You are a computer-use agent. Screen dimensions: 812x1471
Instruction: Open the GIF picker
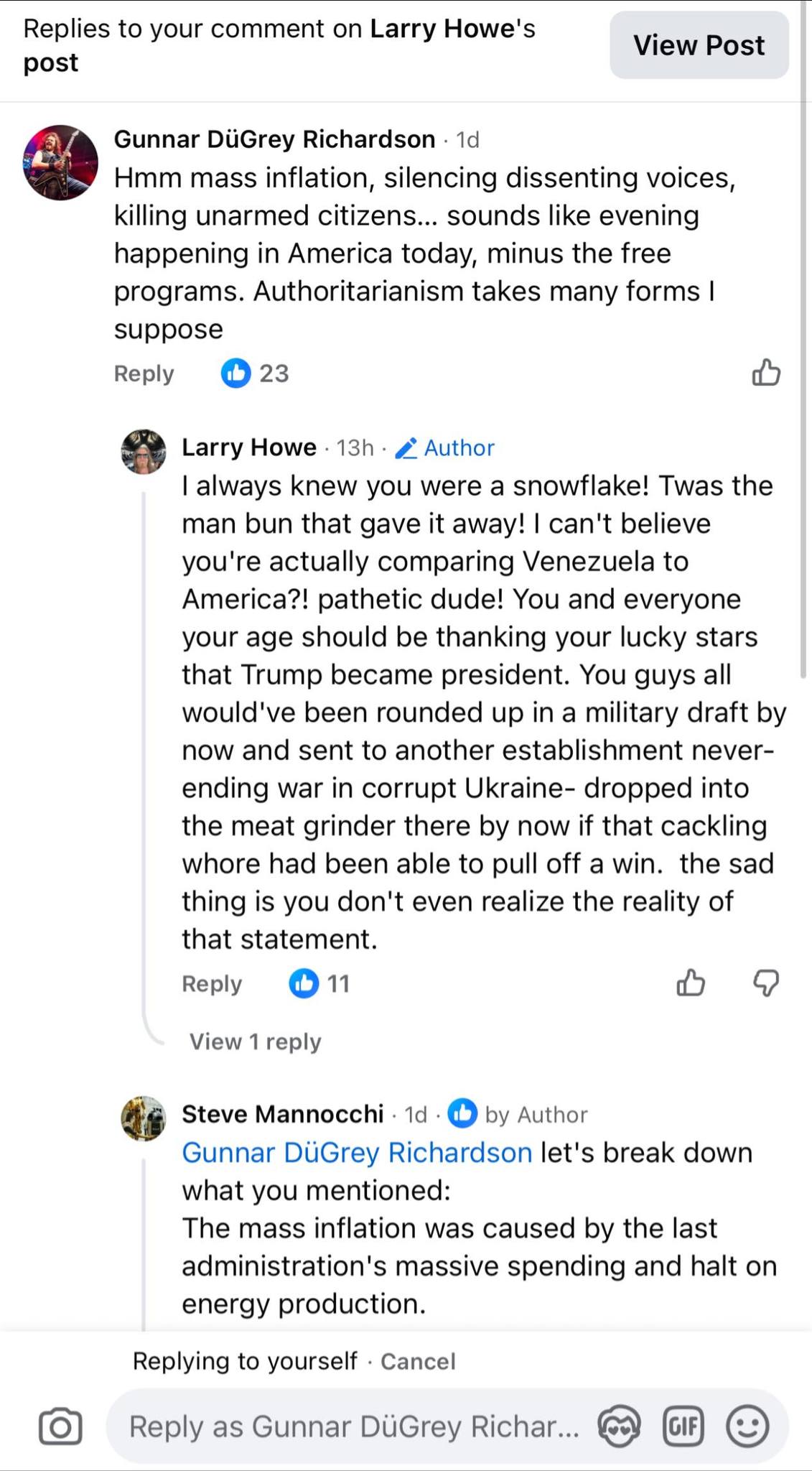683,1426
